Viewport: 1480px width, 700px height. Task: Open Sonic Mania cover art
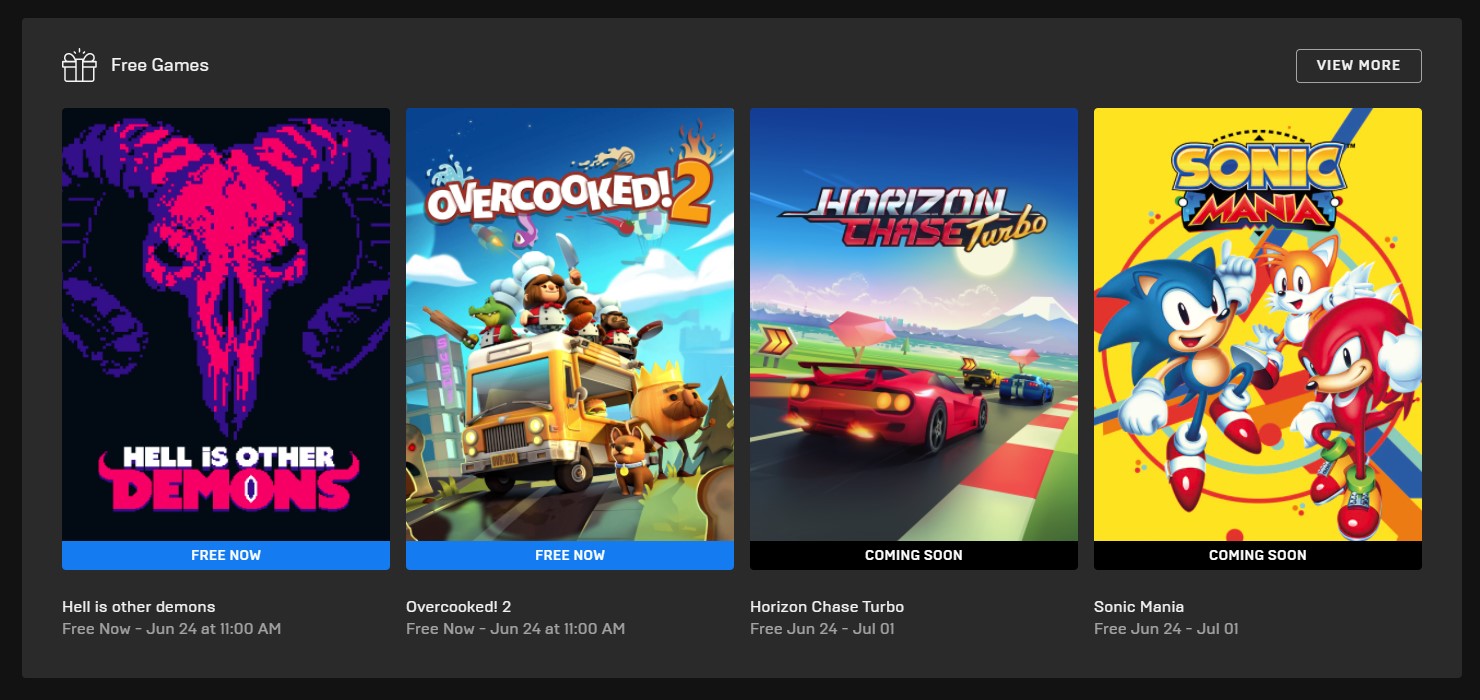[x=1258, y=324]
